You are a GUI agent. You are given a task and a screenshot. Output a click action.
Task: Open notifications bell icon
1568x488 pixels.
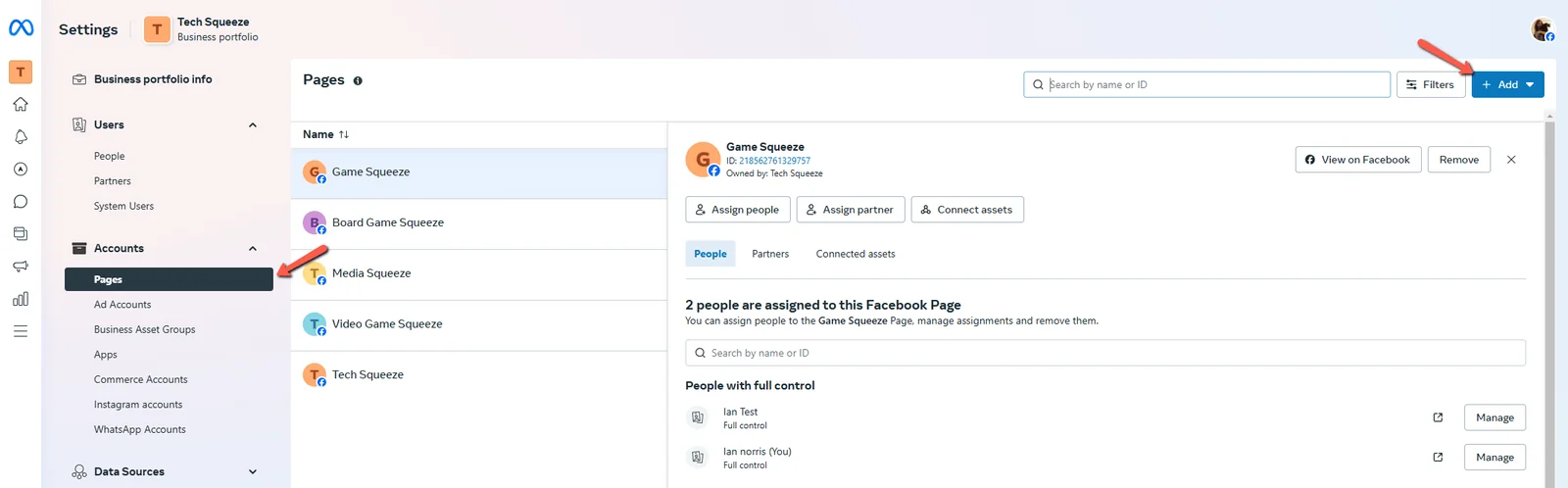click(21, 136)
